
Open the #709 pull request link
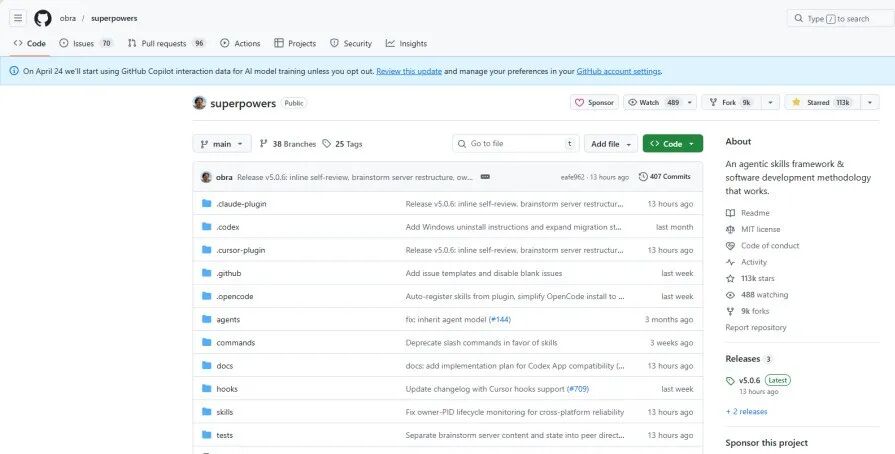[578, 389]
